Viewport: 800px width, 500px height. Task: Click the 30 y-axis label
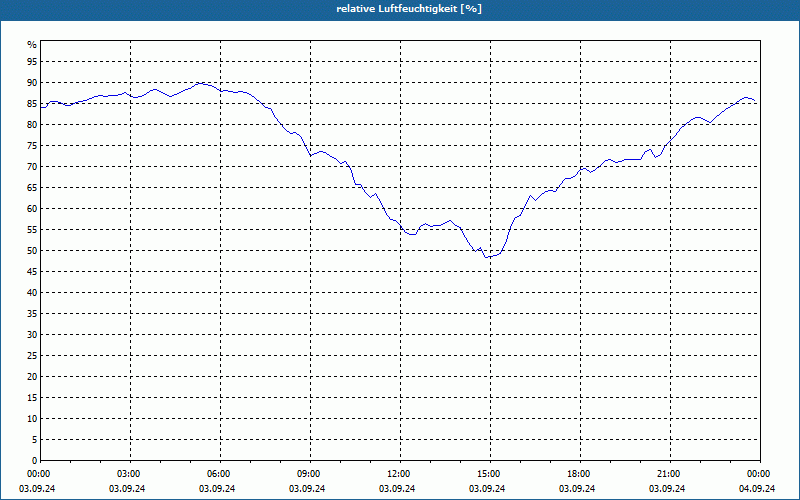click(x=32, y=335)
